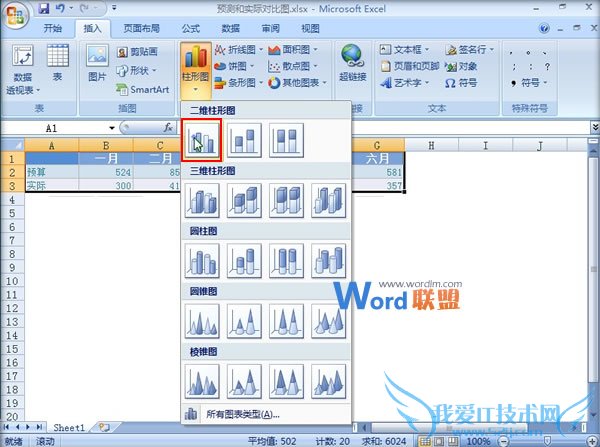Switch to the 数据 tab
Screen dimensions: 600x447
[x=231, y=28]
